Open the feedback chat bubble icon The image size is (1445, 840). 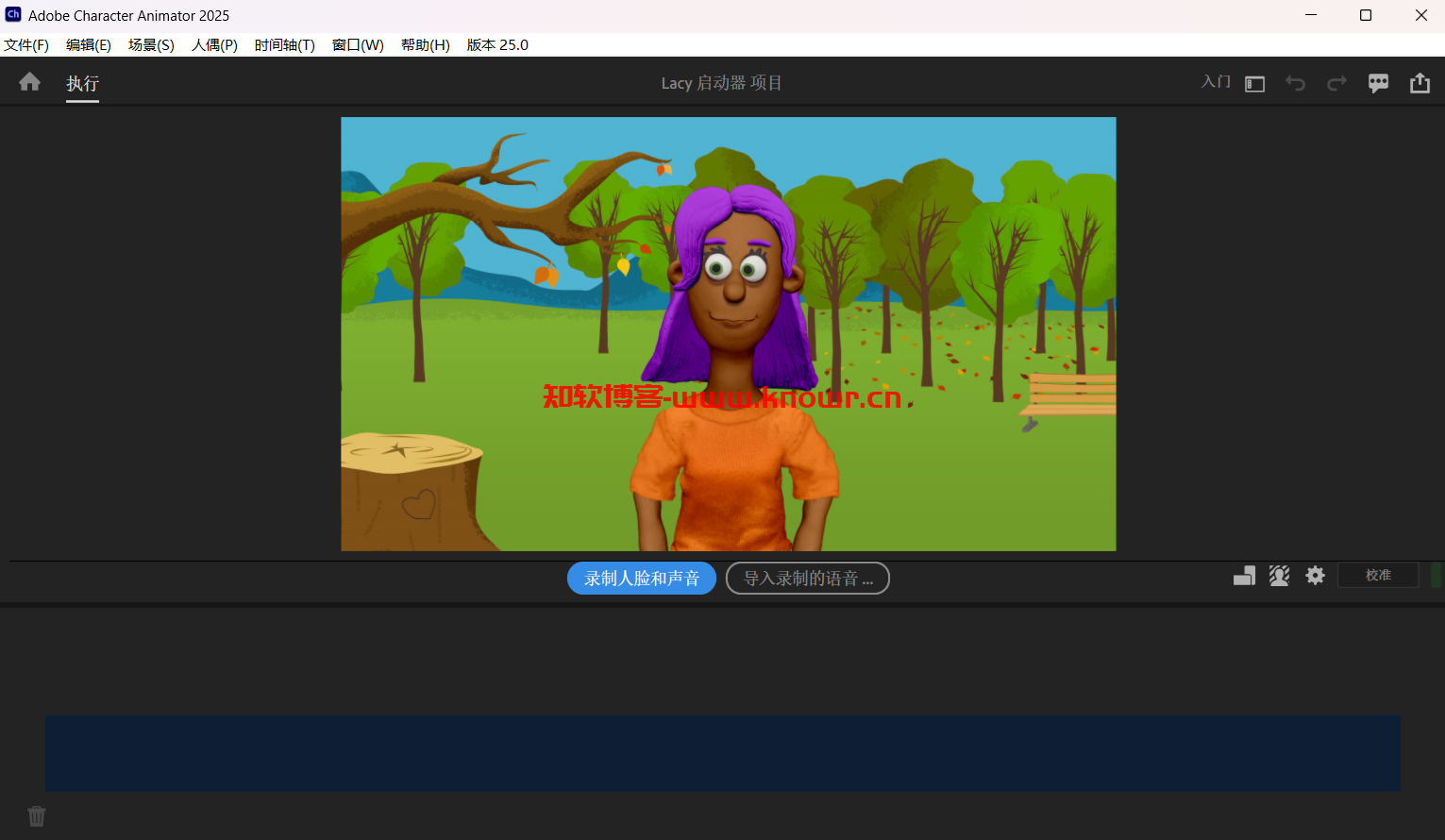click(1378, 83)
